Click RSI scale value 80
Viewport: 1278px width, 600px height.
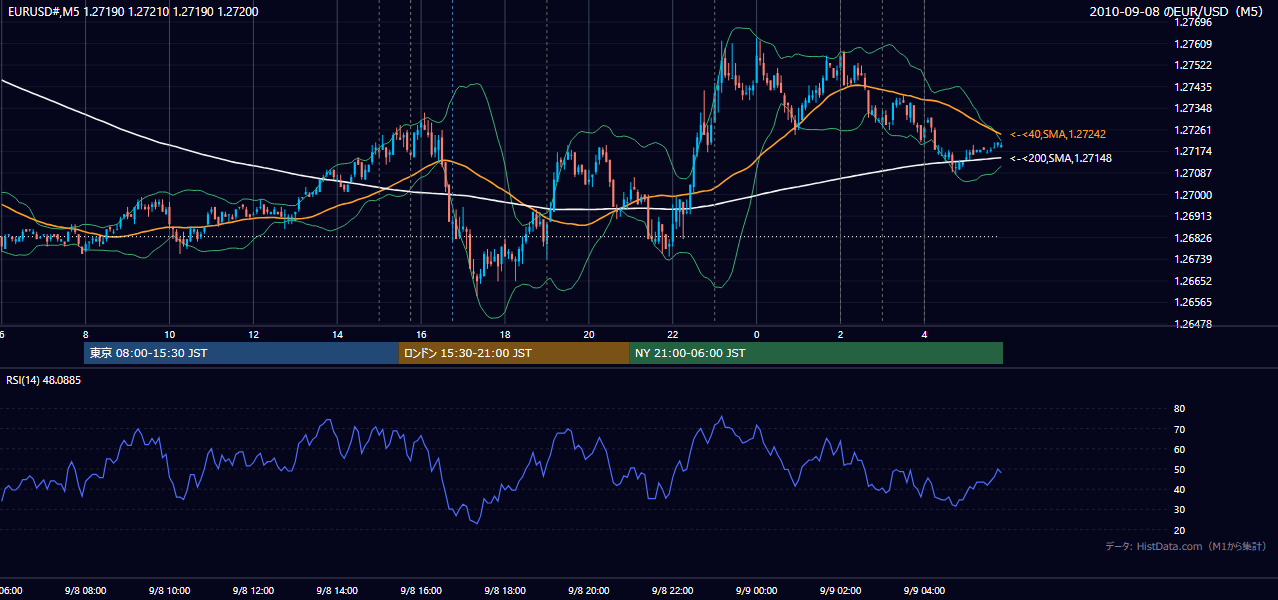pyautogui.click(x=1179, y=409)
